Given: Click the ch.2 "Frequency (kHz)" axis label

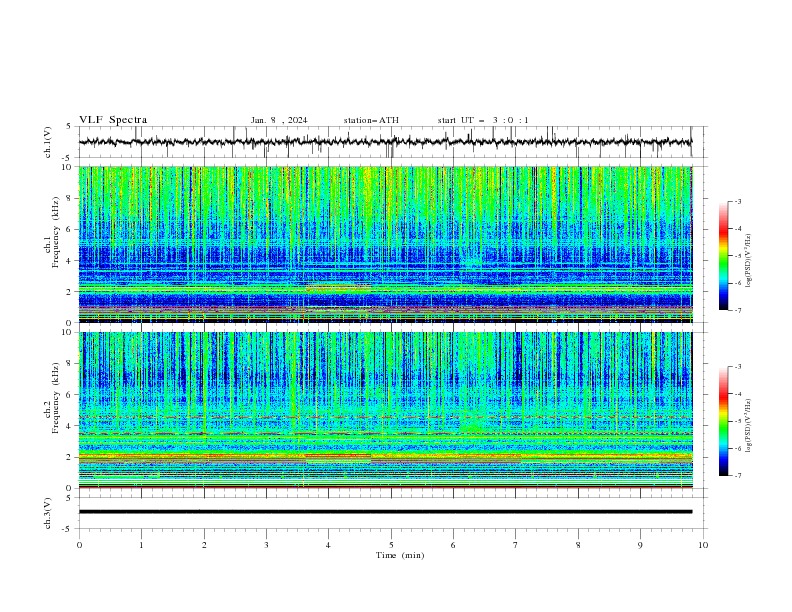Looking at the screenshot, I should tap(56, 398).
